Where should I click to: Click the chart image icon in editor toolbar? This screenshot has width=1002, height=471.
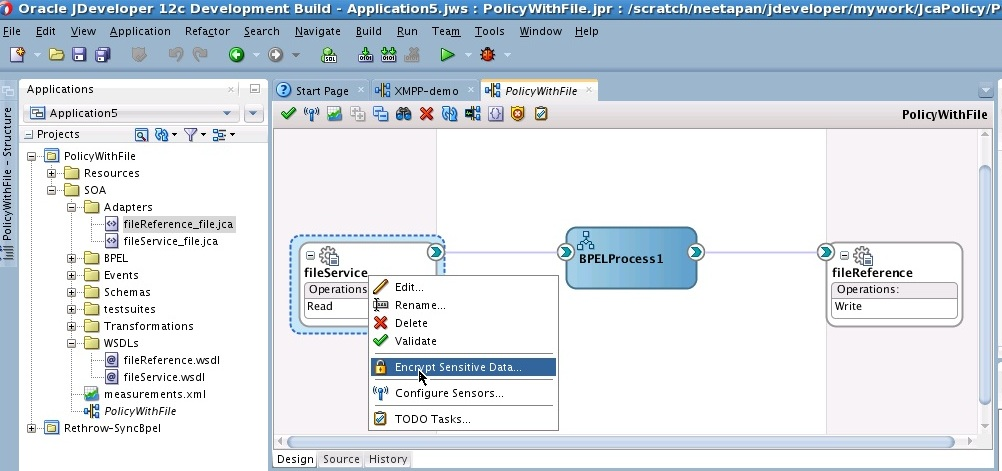(x=334, y=114)
